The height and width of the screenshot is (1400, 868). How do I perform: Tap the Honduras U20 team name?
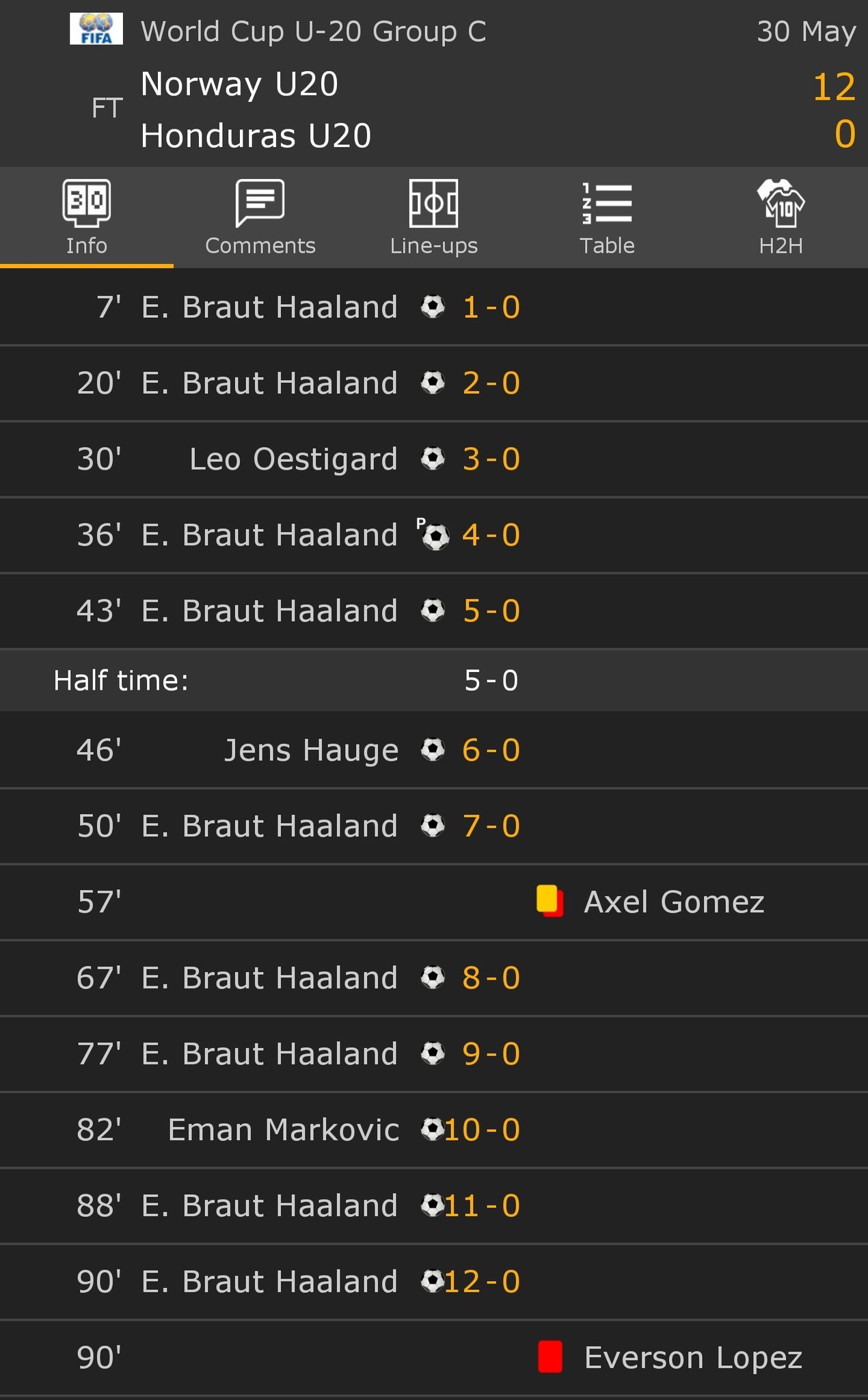[x=256, y=135]
